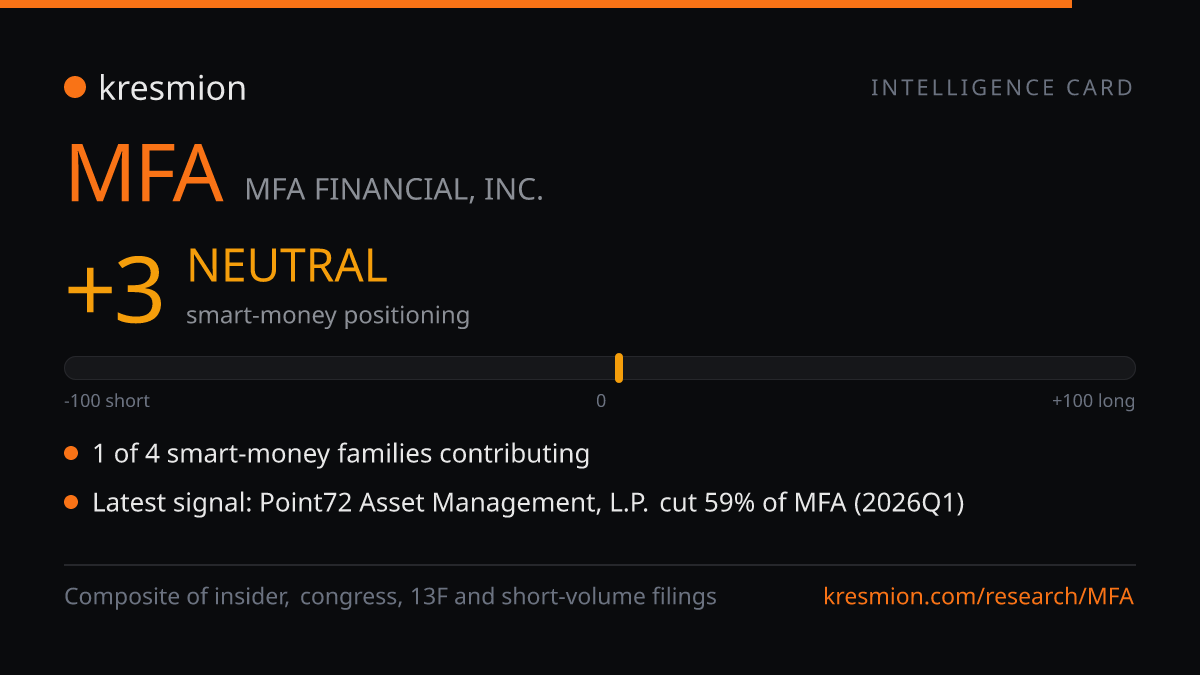Screen dimensions: 1200x675
Task: Select the smart-money positioning subtitle
Action: (x=328, y=316)
